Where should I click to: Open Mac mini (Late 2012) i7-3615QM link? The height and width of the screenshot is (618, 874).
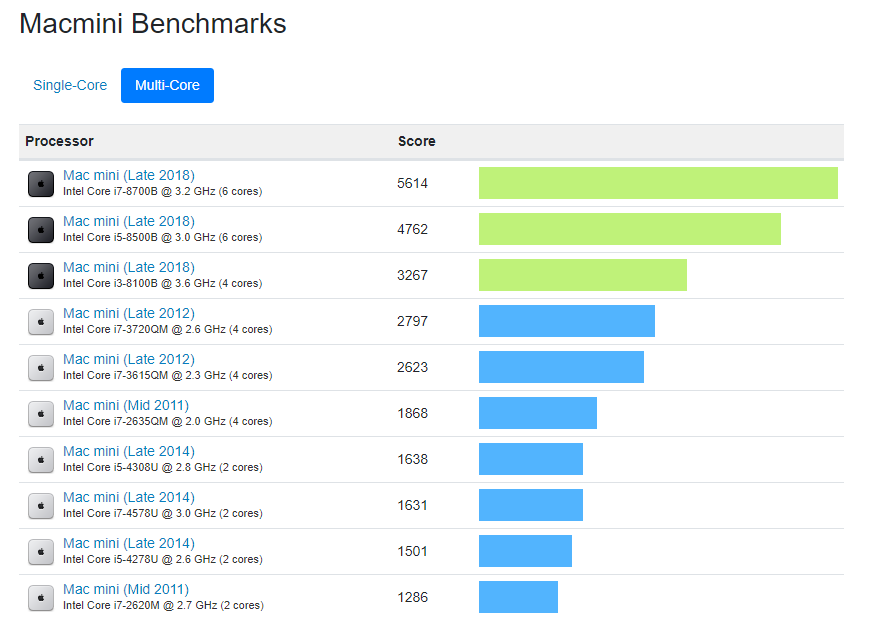(129, 359)
